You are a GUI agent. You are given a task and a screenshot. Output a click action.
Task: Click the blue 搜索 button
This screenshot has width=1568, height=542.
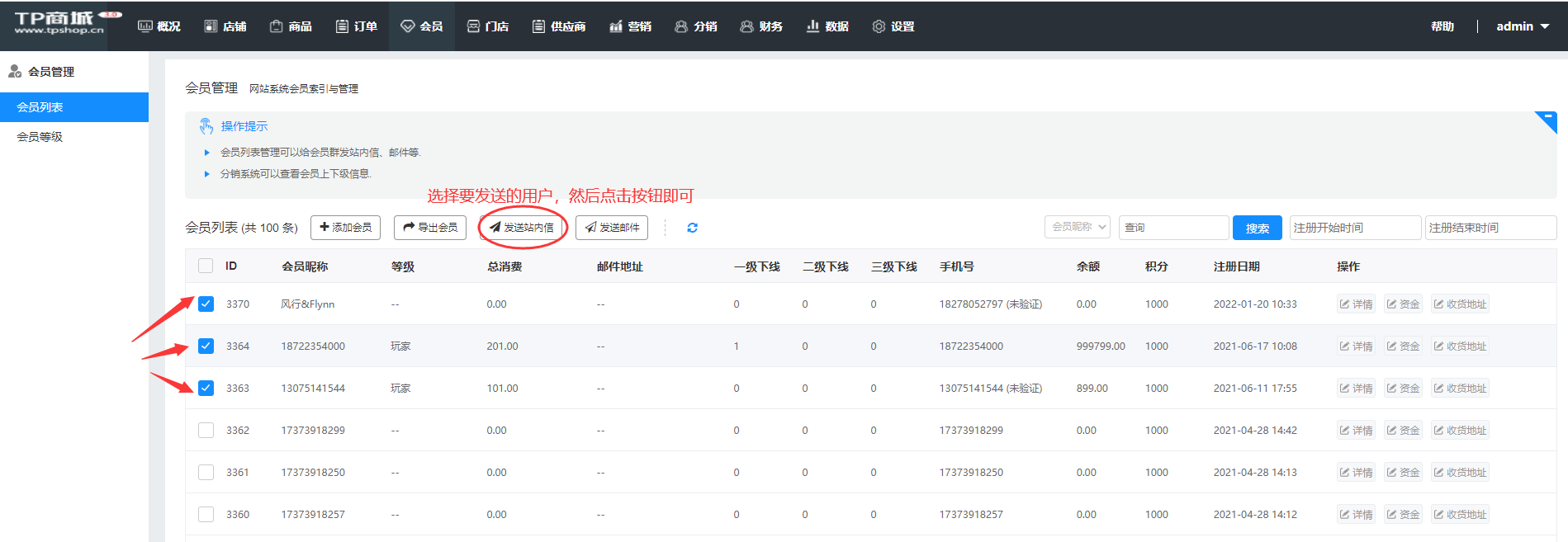(1257, 229)
